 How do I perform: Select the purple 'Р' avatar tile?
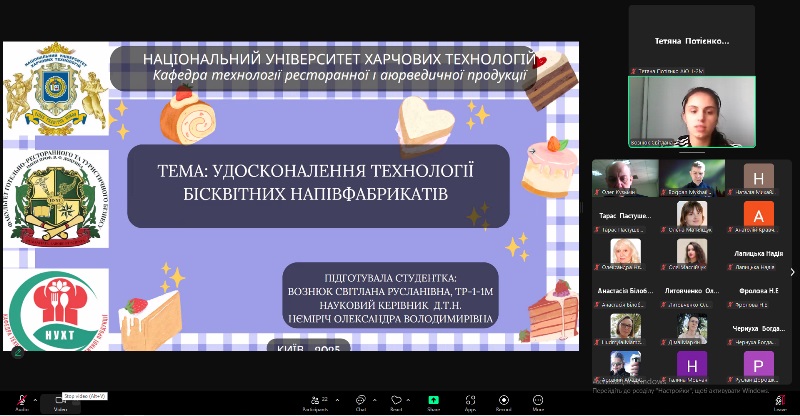pyautogui.click(x=758, y=366)
